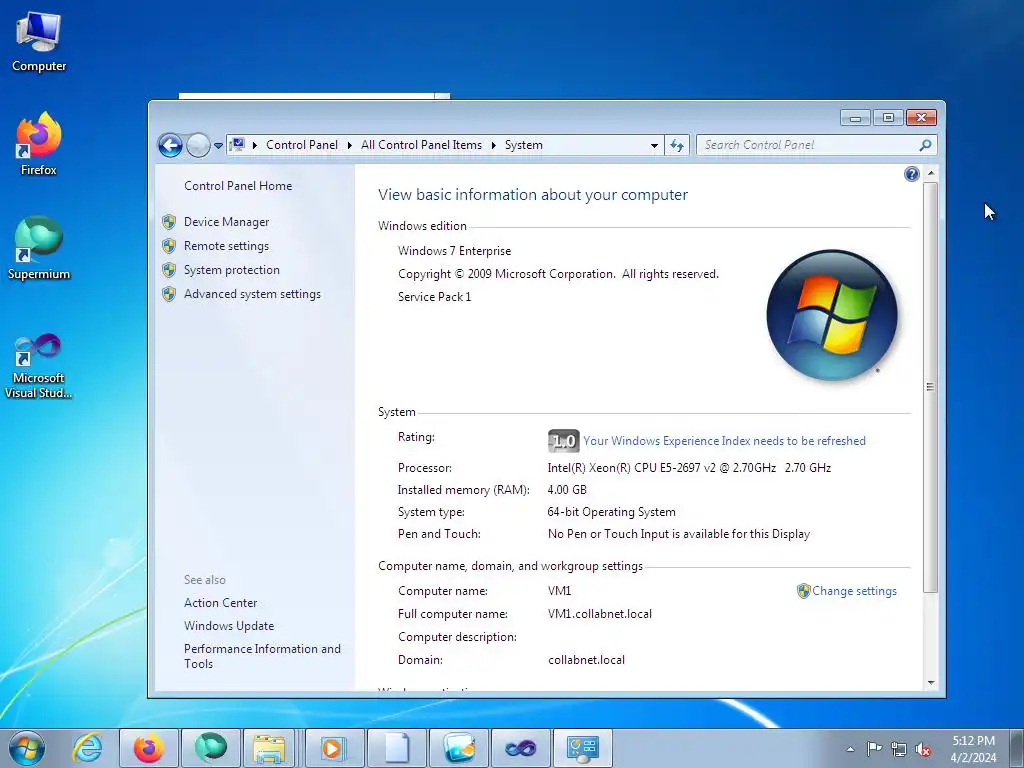Open Performance Information and Tools

pyautogui.click(x=262, y=656)
